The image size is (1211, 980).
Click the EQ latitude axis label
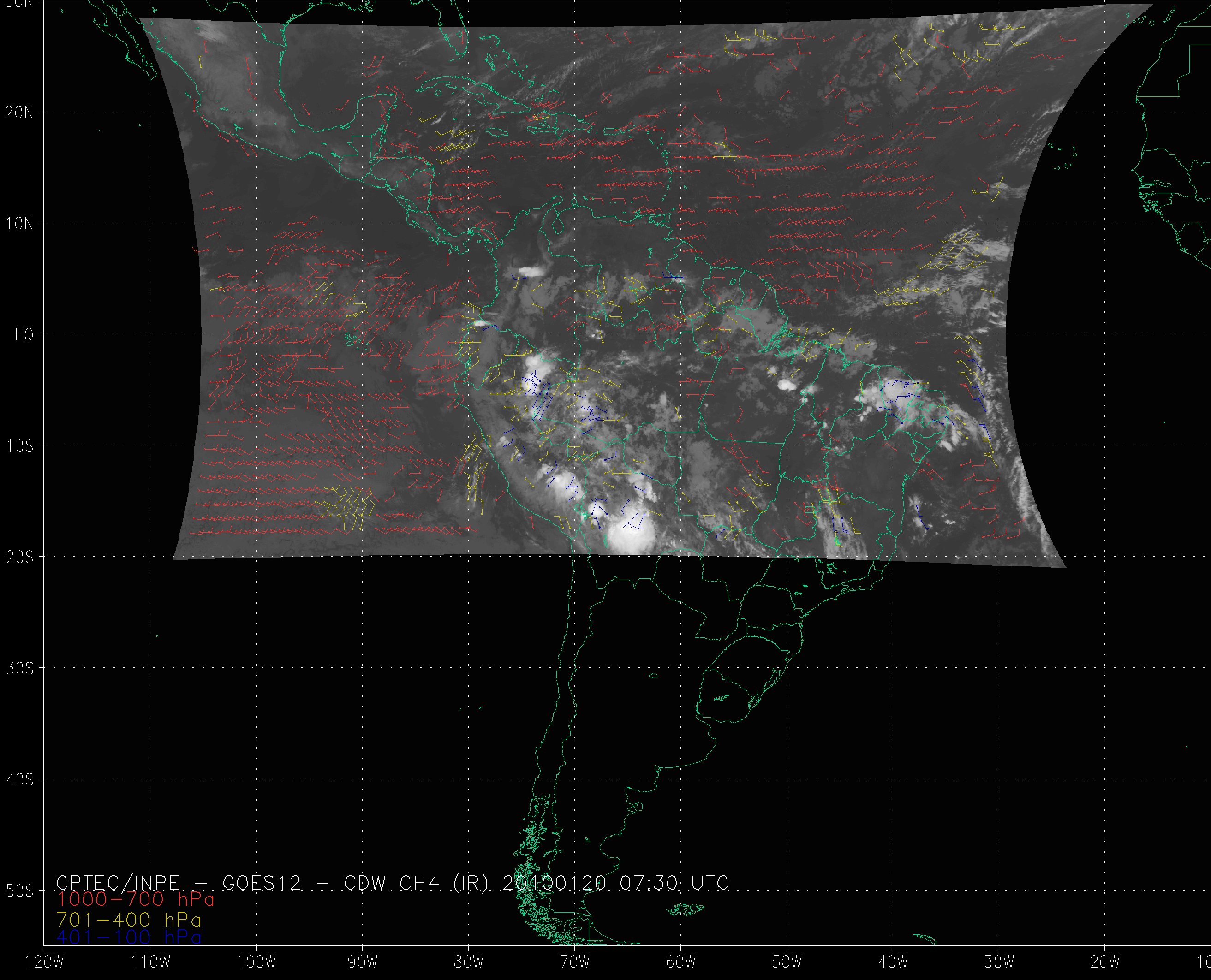tap(24, 335)
